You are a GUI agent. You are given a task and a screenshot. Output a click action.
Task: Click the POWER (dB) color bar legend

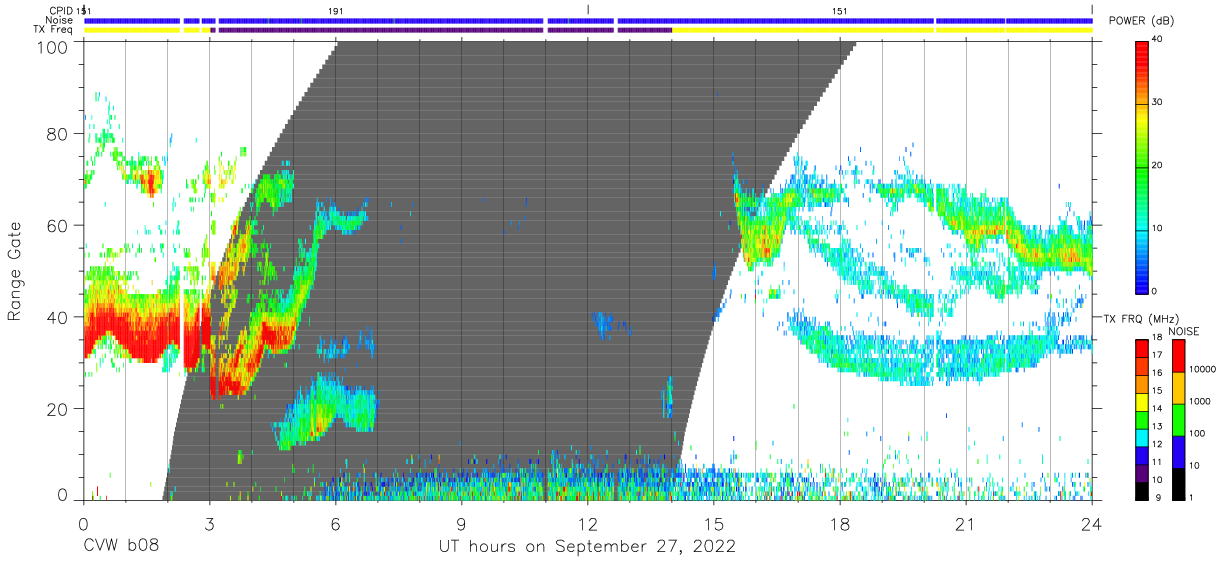(x=1143, y=166)
